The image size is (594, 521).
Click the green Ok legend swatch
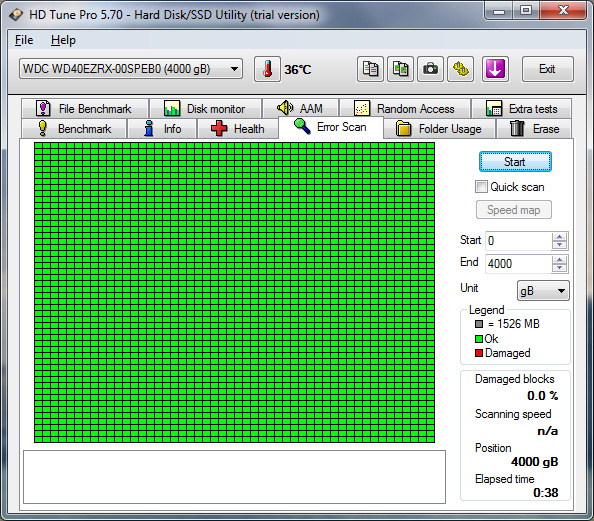coord(479,339)
